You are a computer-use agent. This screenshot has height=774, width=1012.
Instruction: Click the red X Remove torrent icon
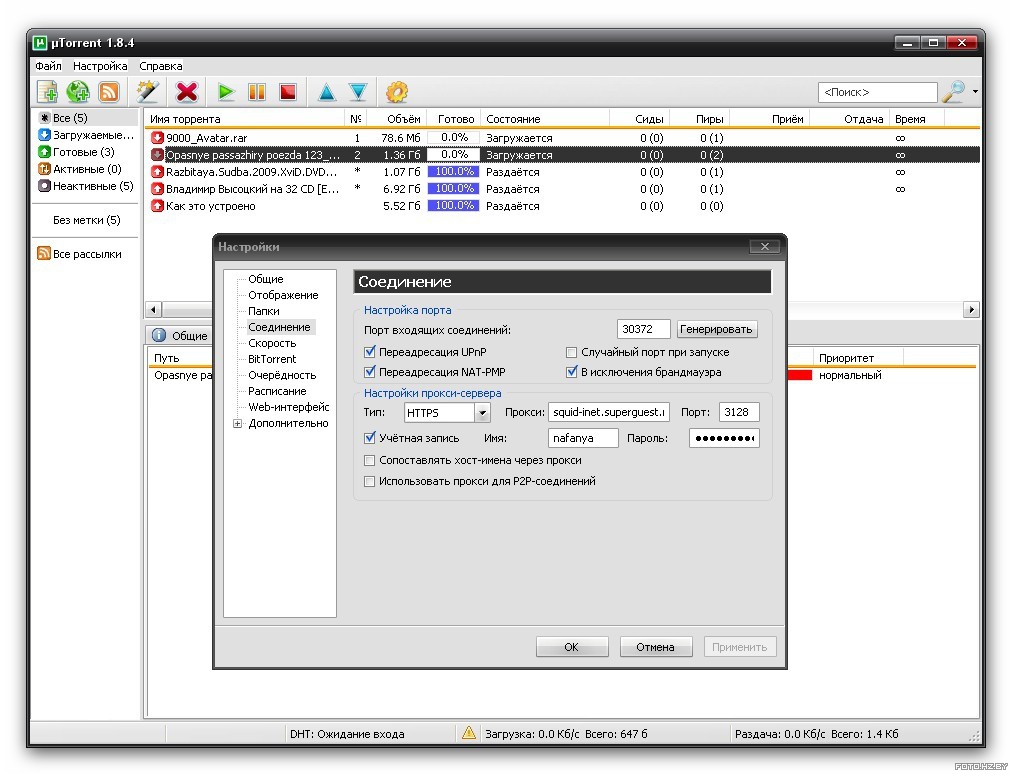187,92
